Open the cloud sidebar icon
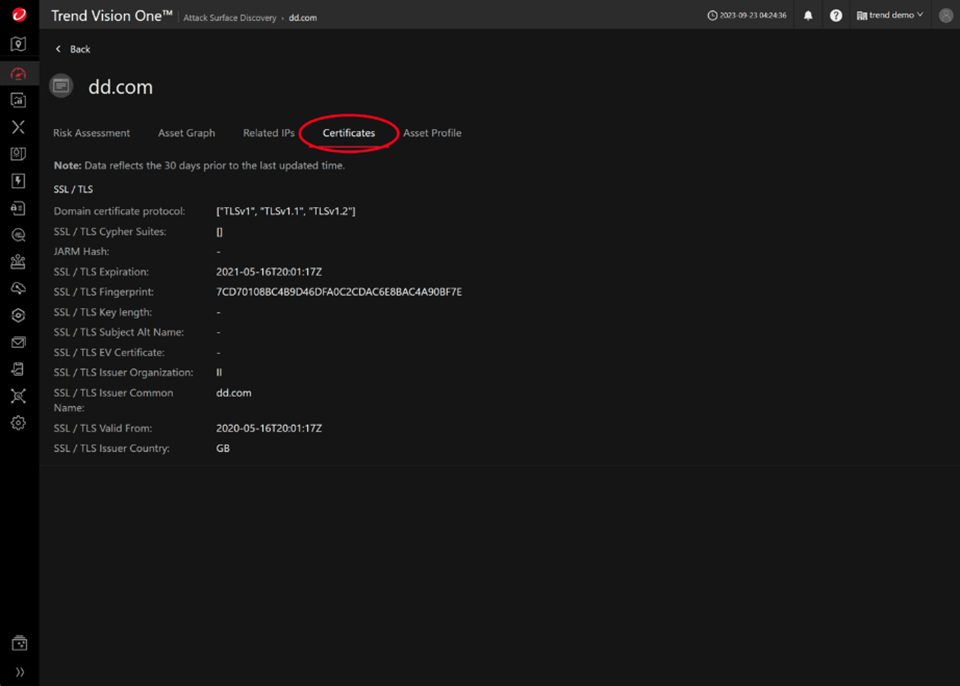The image size is (960, 686). click(18, 288)
